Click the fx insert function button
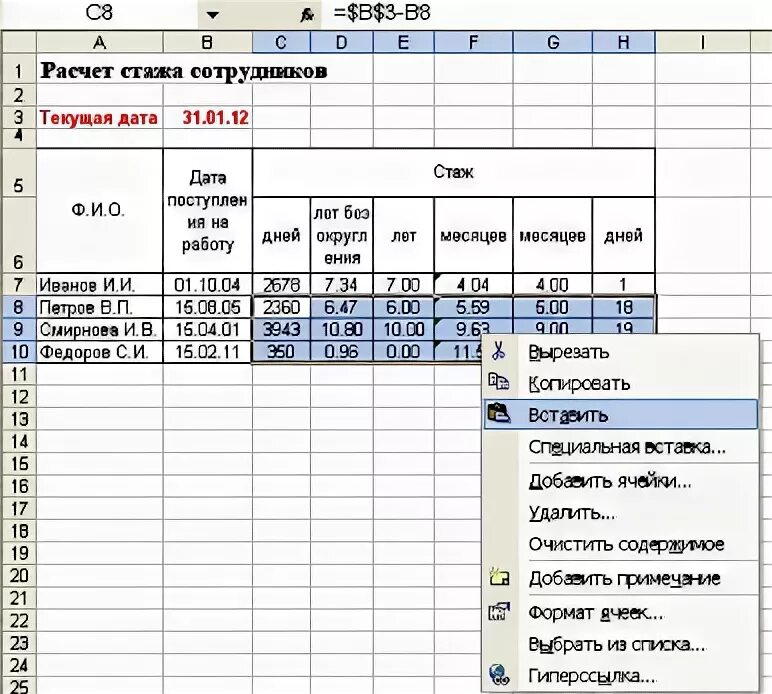 307,15
